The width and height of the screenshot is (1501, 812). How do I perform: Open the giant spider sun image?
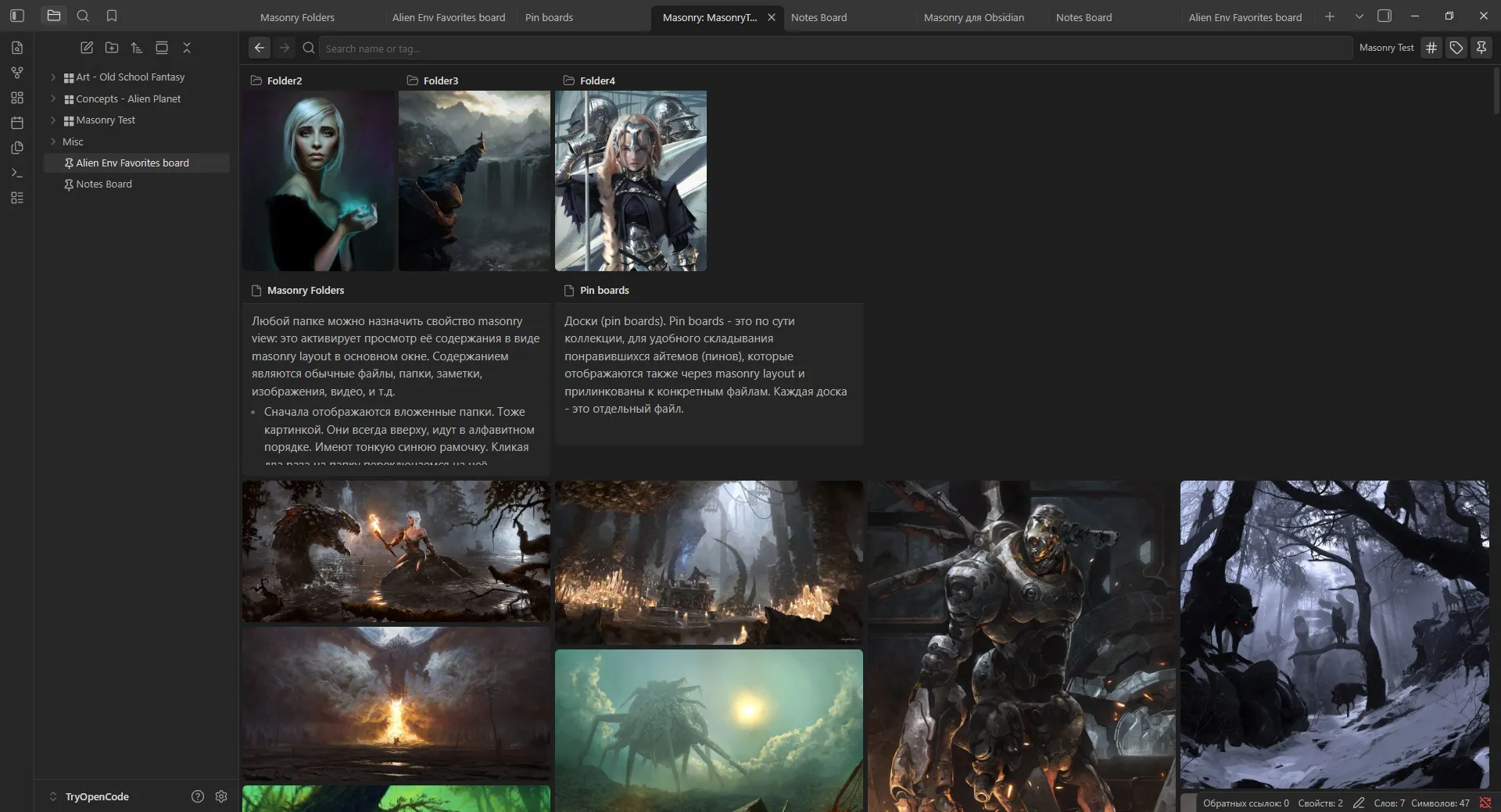(709, 731)
